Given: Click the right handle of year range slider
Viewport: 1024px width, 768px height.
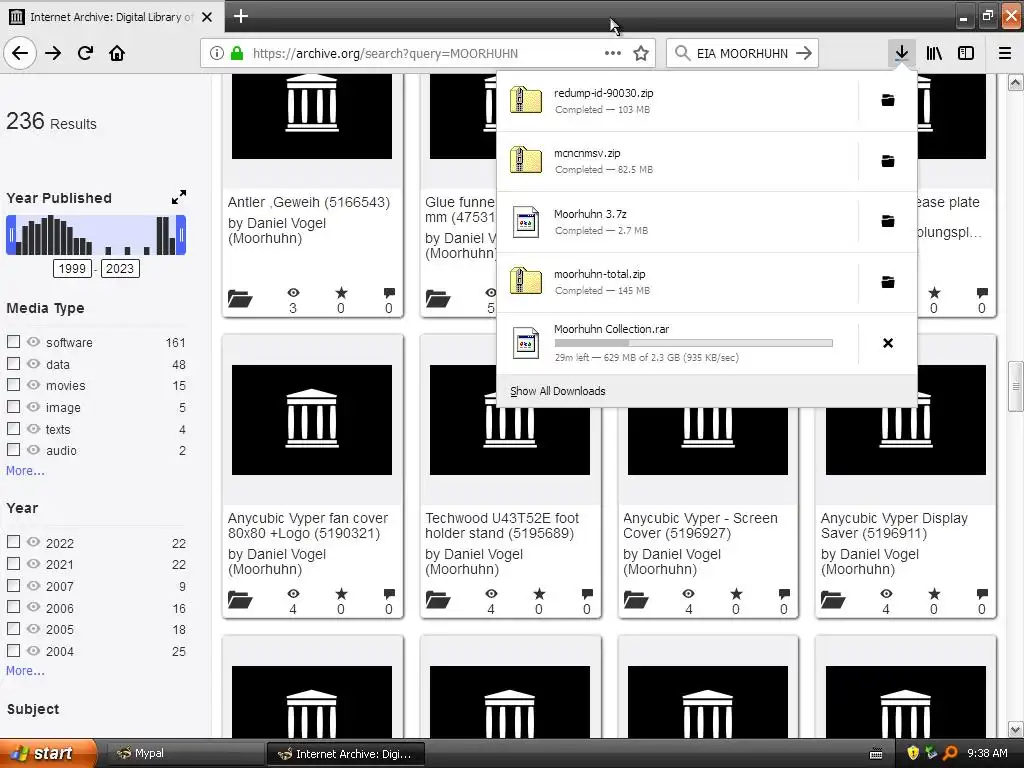Looking at the screenshot, I should [x=182, y=235].
